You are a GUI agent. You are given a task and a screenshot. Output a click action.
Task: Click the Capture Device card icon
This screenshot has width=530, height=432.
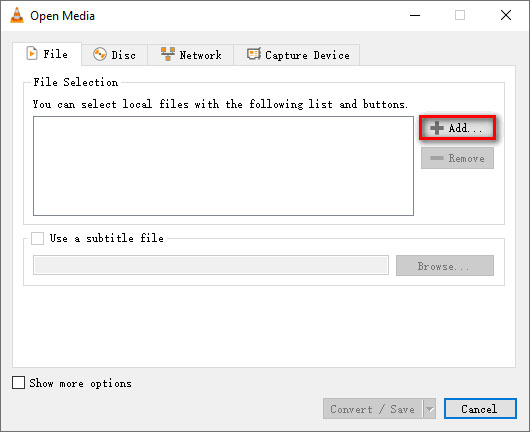coord(254,54)
